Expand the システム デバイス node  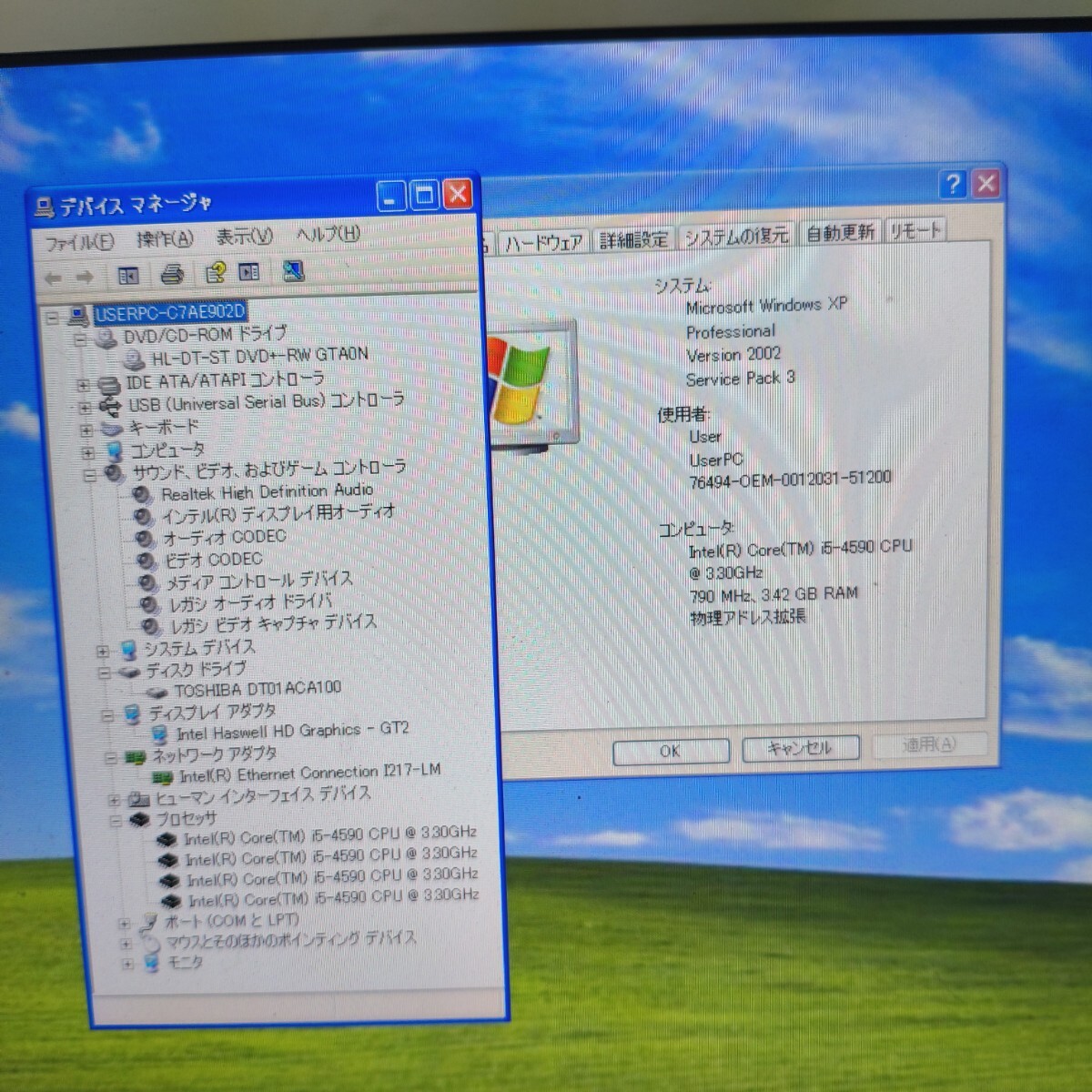[103, 652]
